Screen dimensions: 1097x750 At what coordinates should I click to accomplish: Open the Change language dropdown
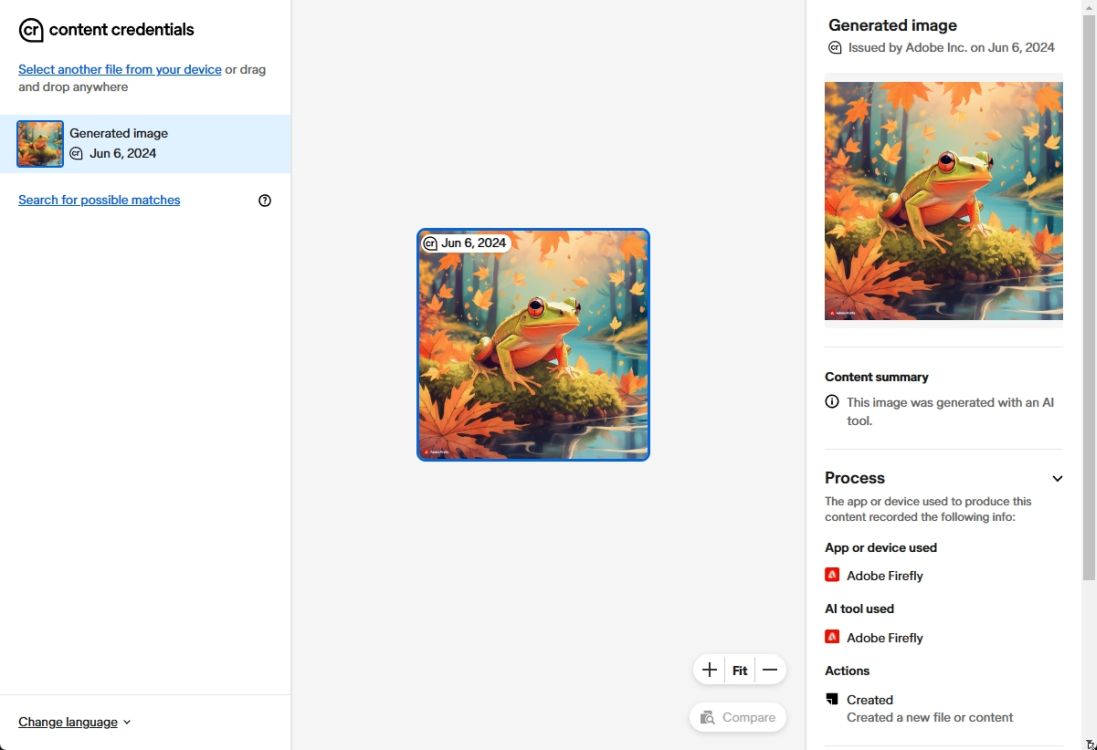pyautogui.click(x=67, y=721)
